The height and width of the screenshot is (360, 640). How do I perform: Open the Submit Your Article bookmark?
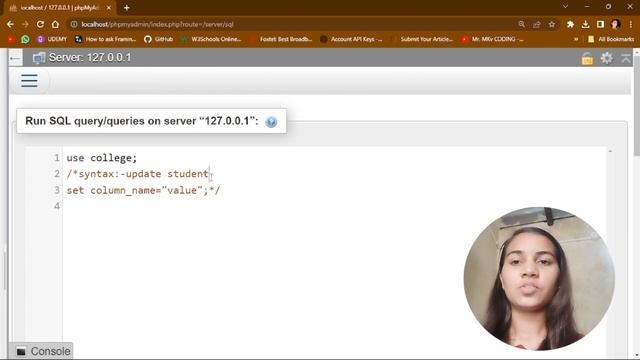422,39
